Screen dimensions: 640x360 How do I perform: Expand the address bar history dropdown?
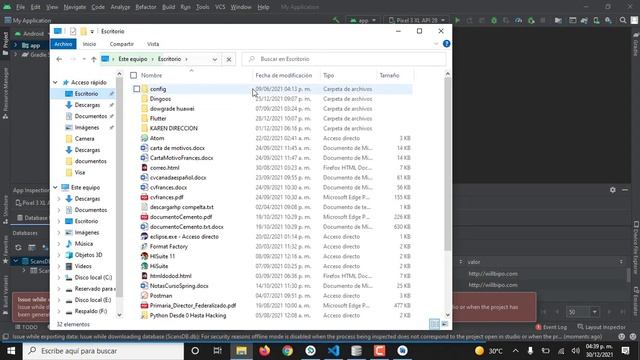pos(215,59)
